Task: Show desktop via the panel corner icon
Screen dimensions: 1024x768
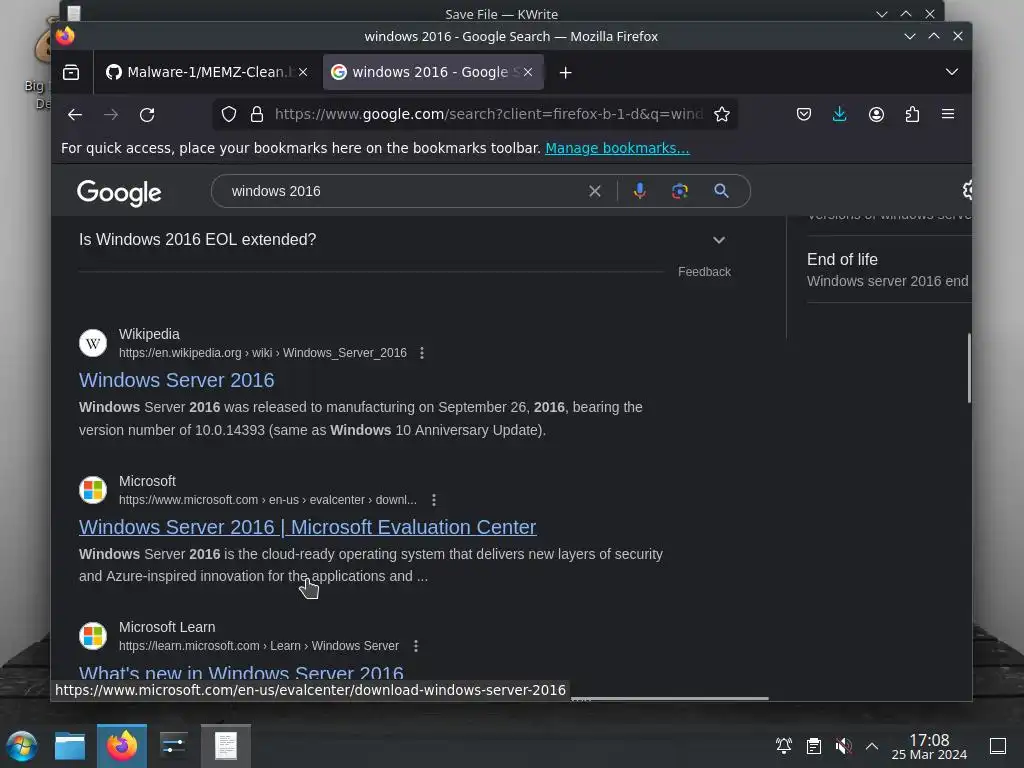Action: coord(998,746)
